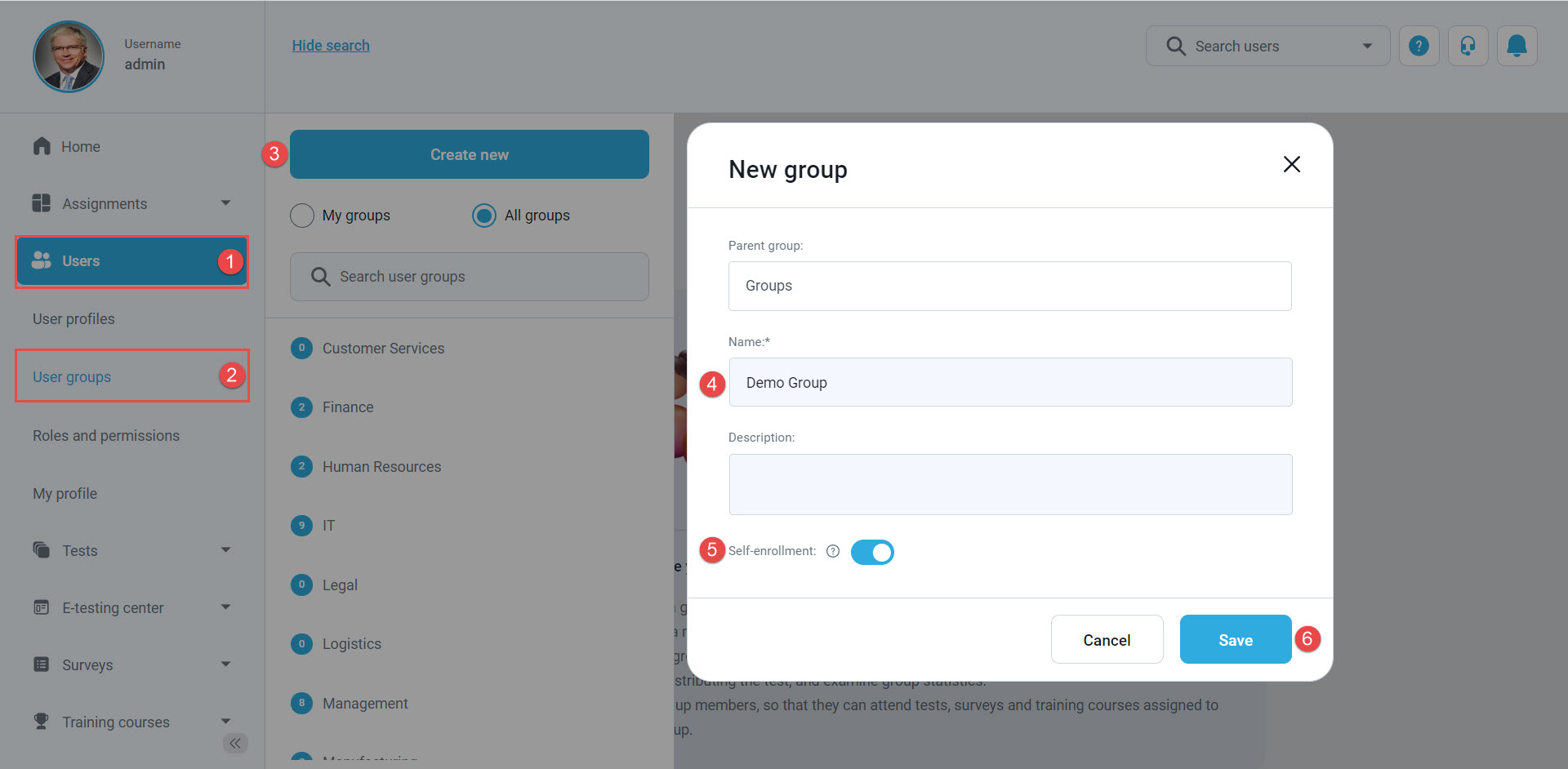Viewport: 1568px width, 769px height.
Task: Click the Description text field
Action: coord(1010,484)
